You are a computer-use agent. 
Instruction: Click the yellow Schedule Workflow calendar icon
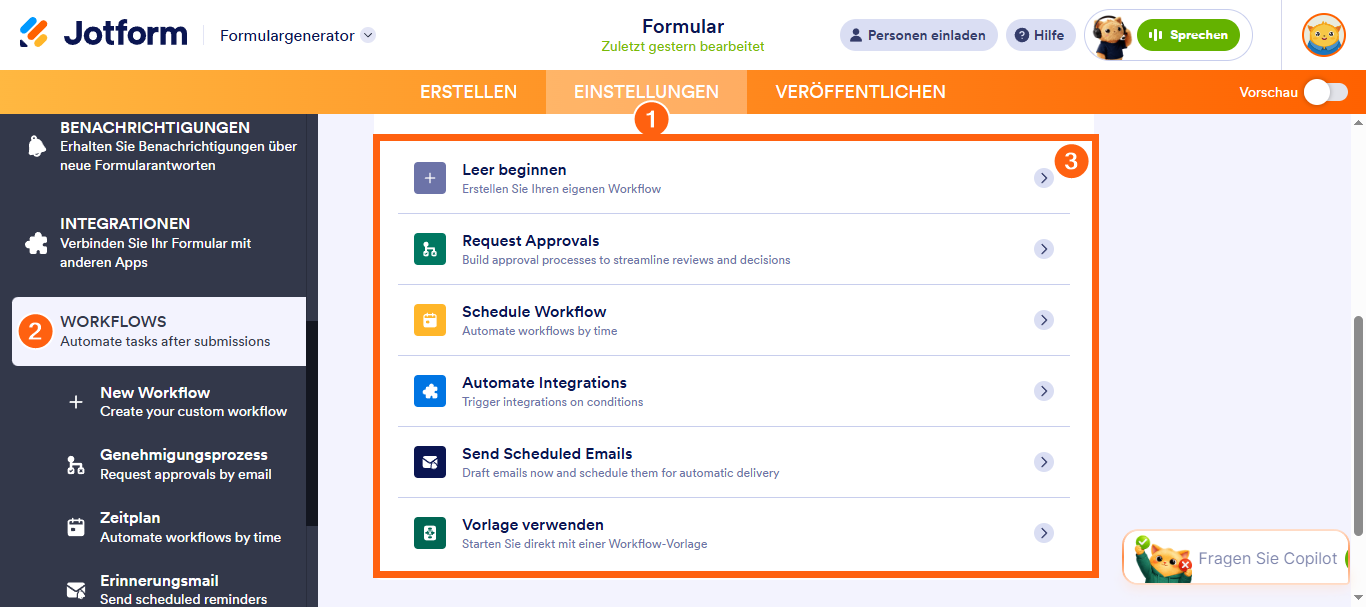430,320
